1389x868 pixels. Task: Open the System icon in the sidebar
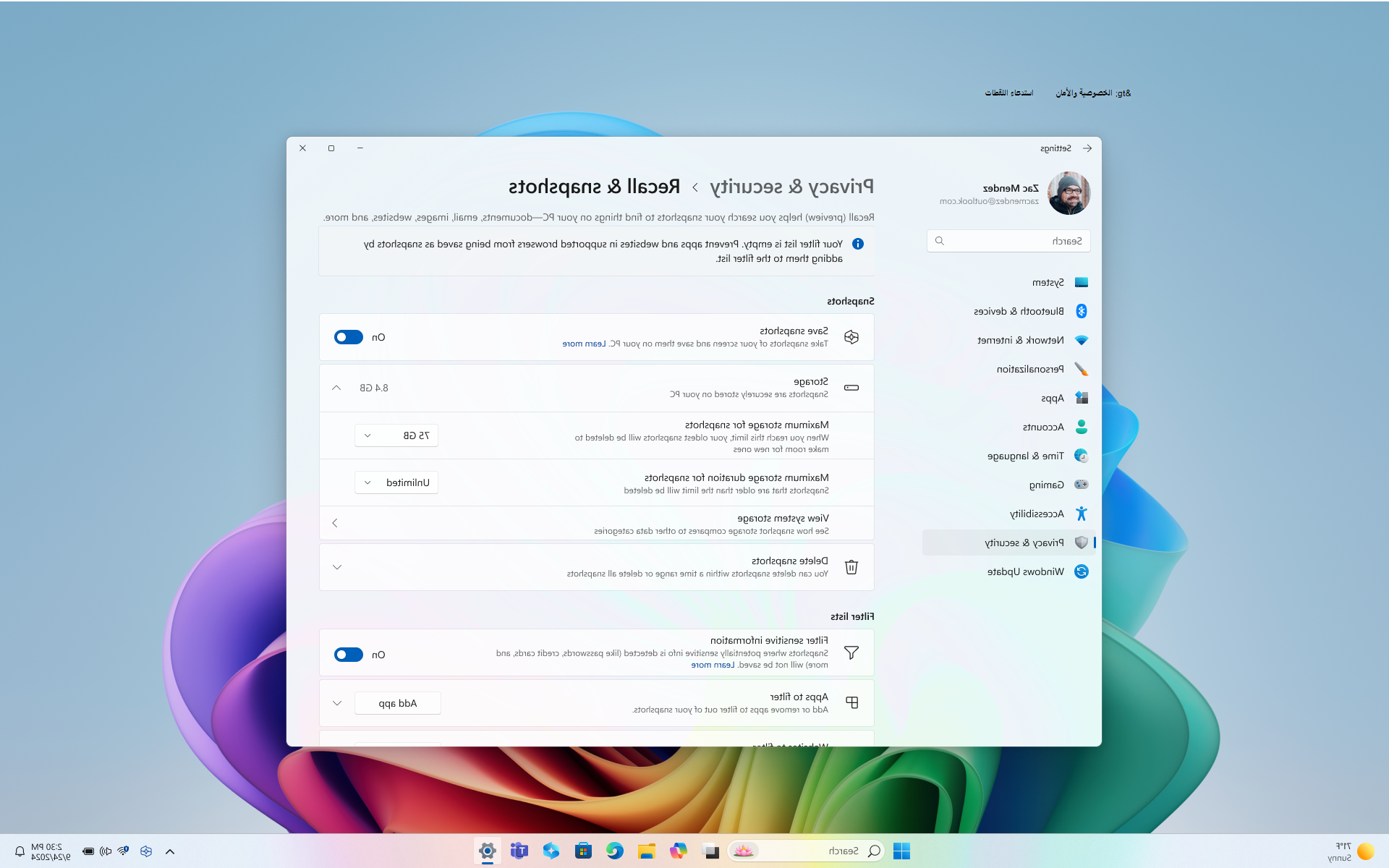(1082, 282)
